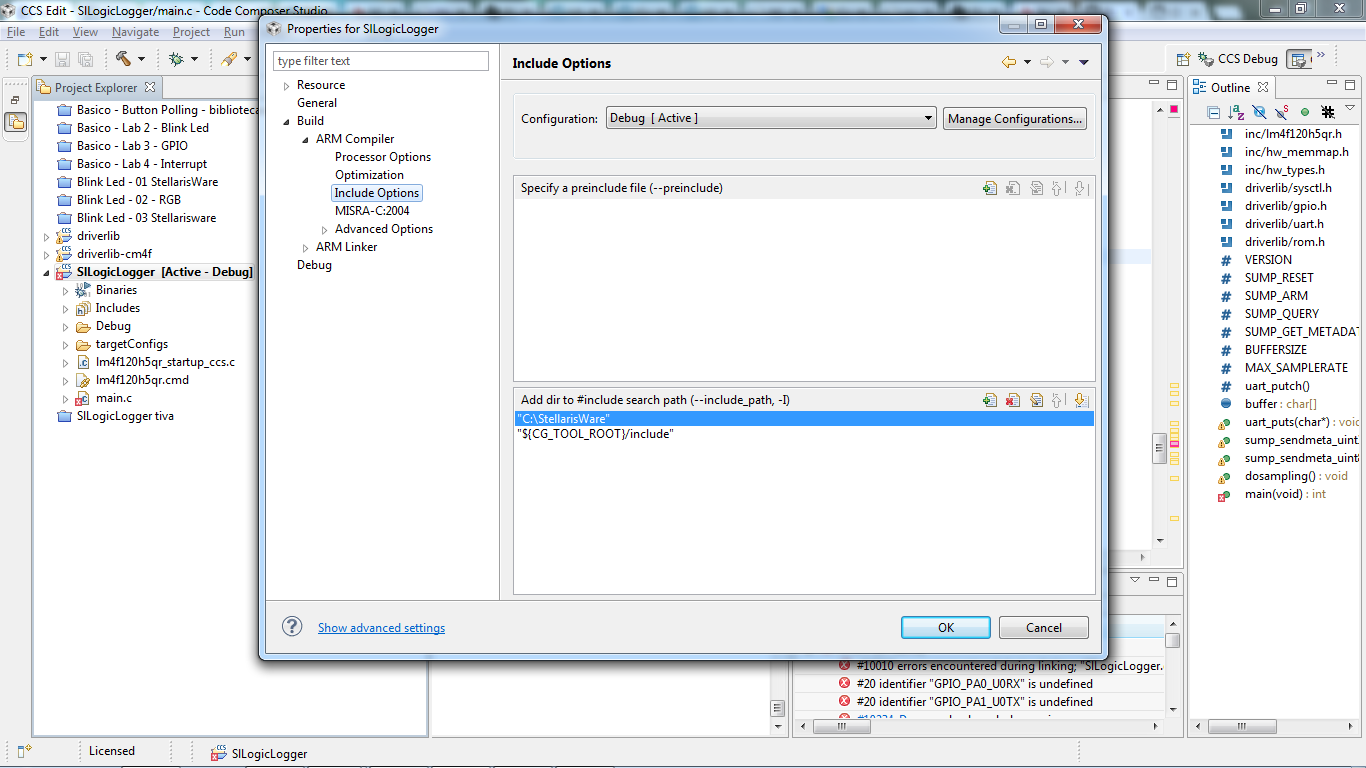Click the Debug bug icon in the toolbar
Viewport: 1366px width, 768px height.
click(176, 59)
